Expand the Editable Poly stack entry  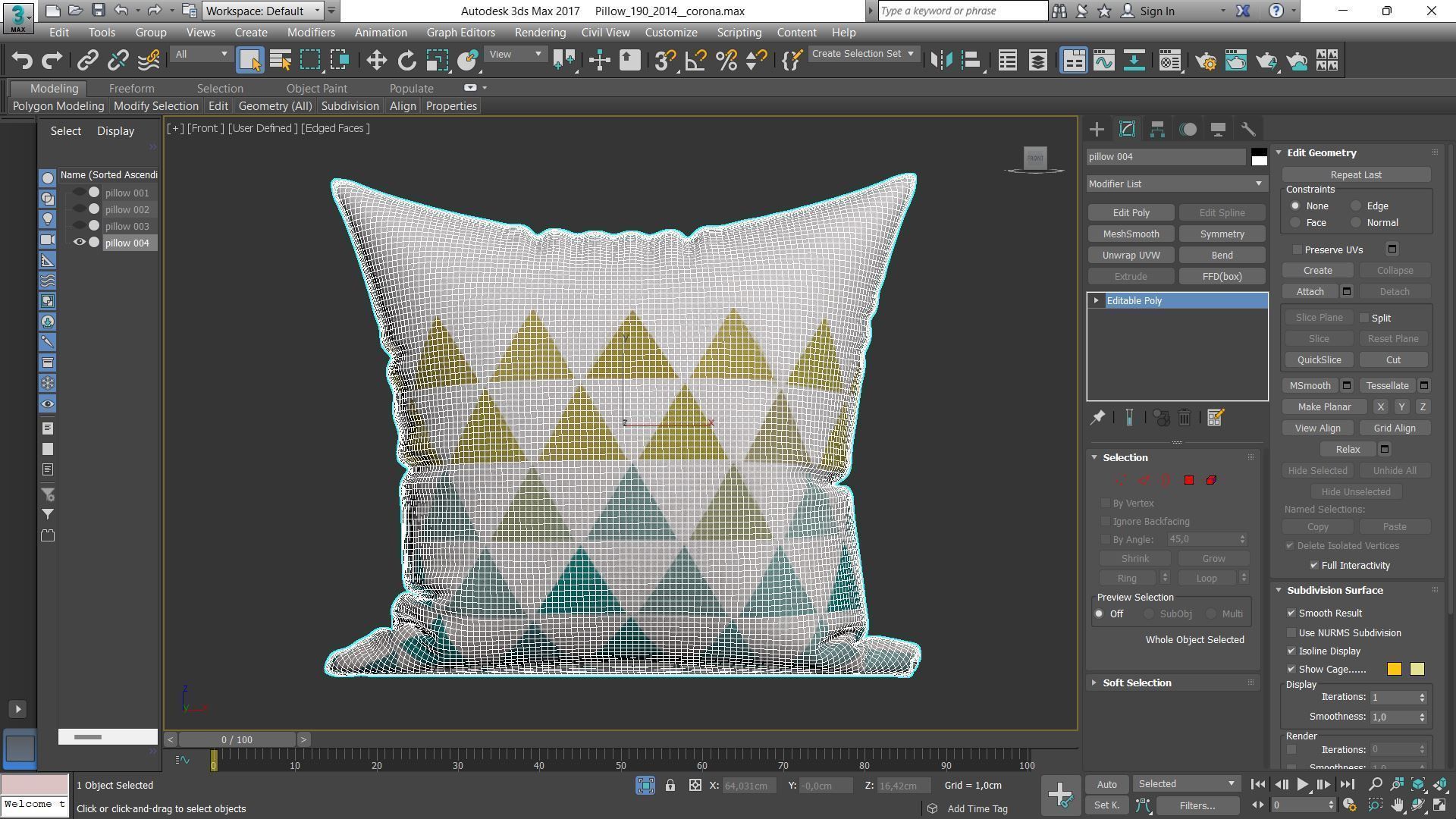pyautogui.click(x=1097, y=301)
